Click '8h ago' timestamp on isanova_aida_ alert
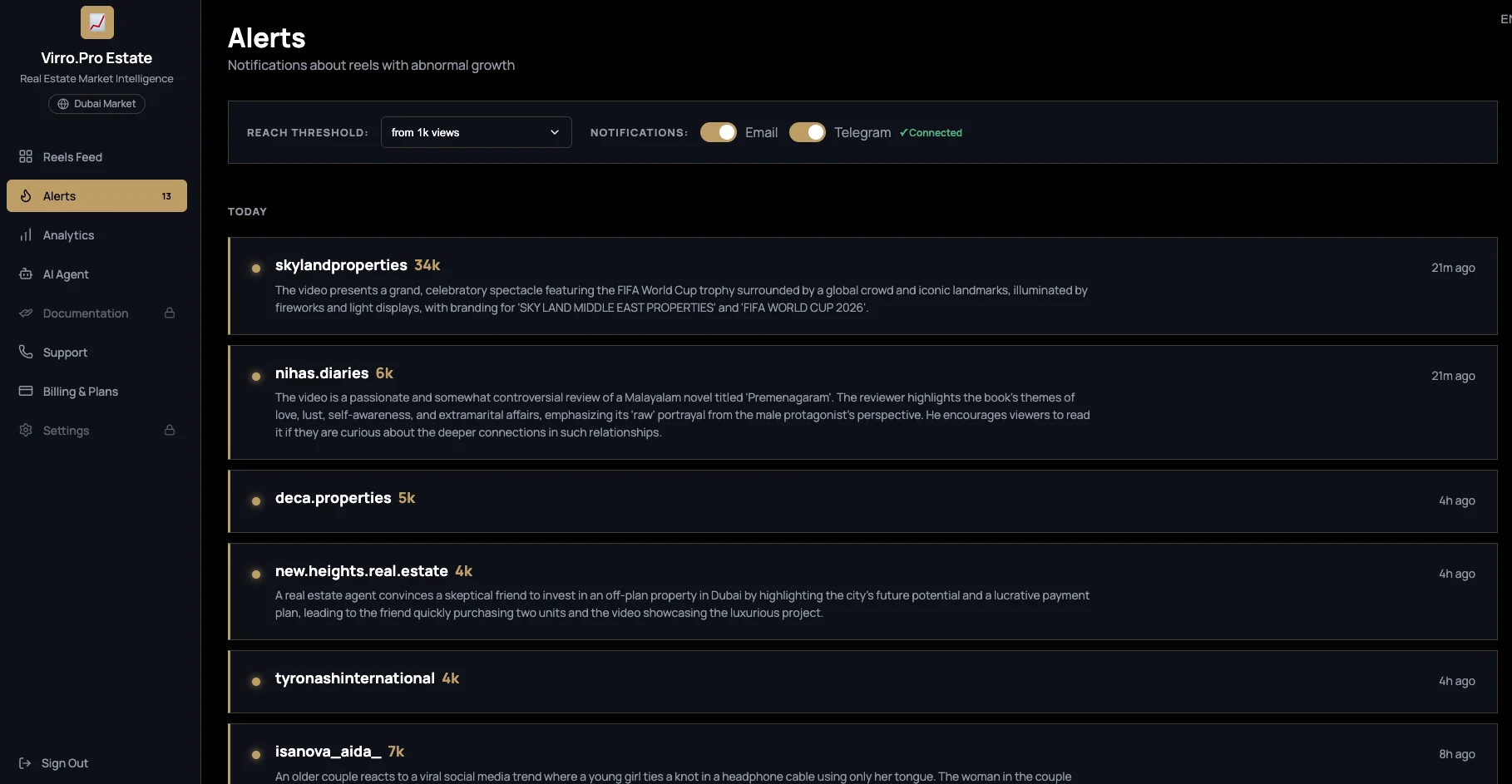Screen dimensions: 1512x784 click(1457, 754)
